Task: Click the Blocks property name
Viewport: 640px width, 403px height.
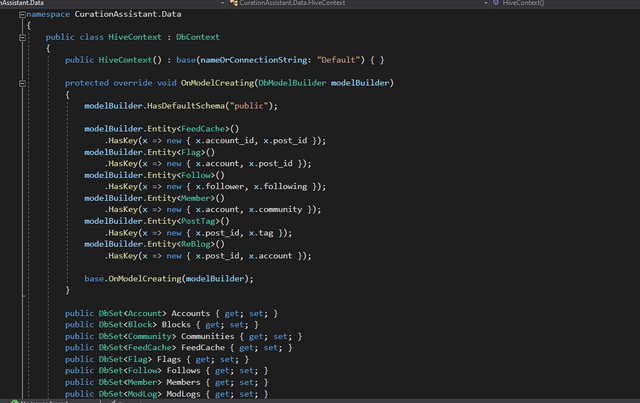Action: point(176,325)
